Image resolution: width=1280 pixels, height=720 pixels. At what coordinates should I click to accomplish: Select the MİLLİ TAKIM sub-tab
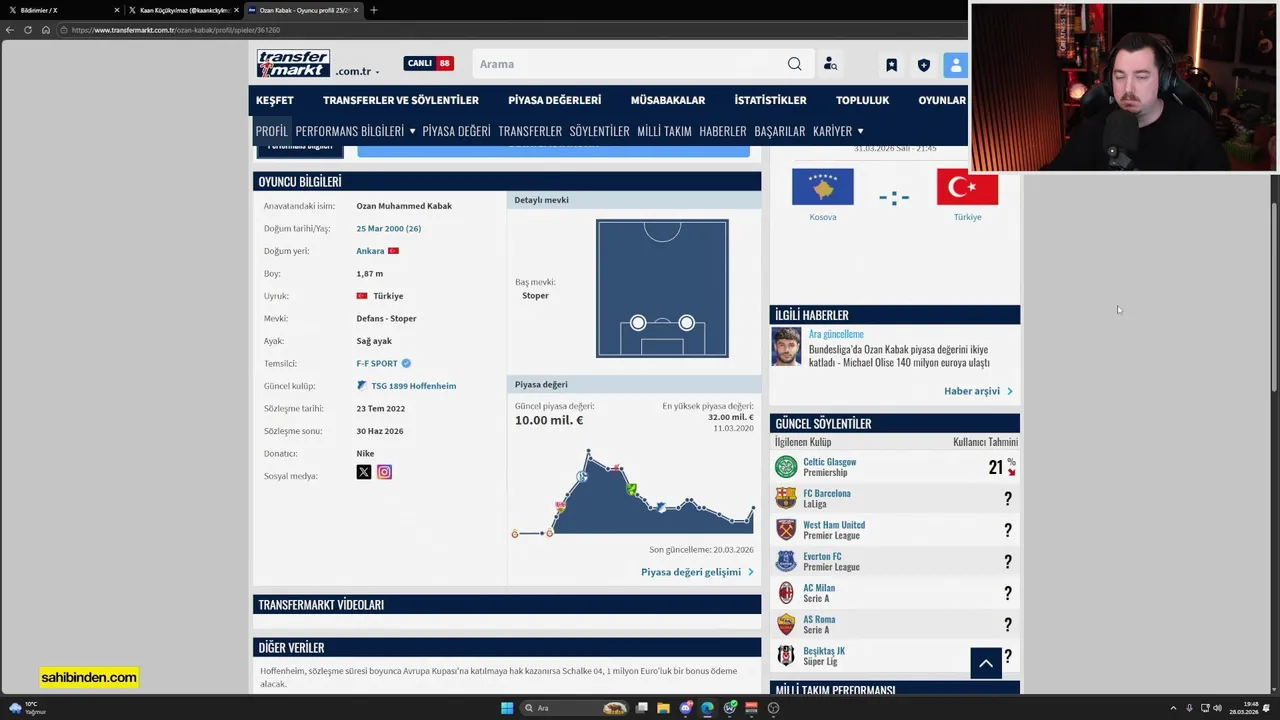[664, 131]
